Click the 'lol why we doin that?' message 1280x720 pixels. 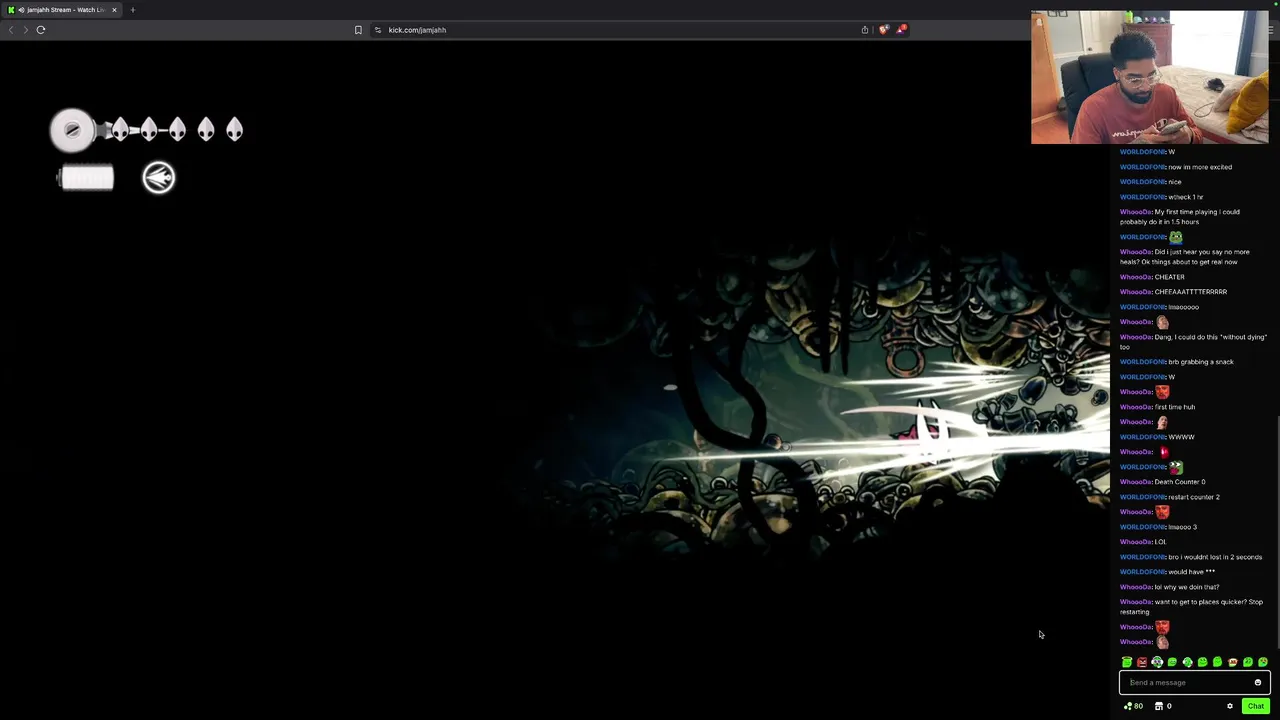coord(1187,587)
